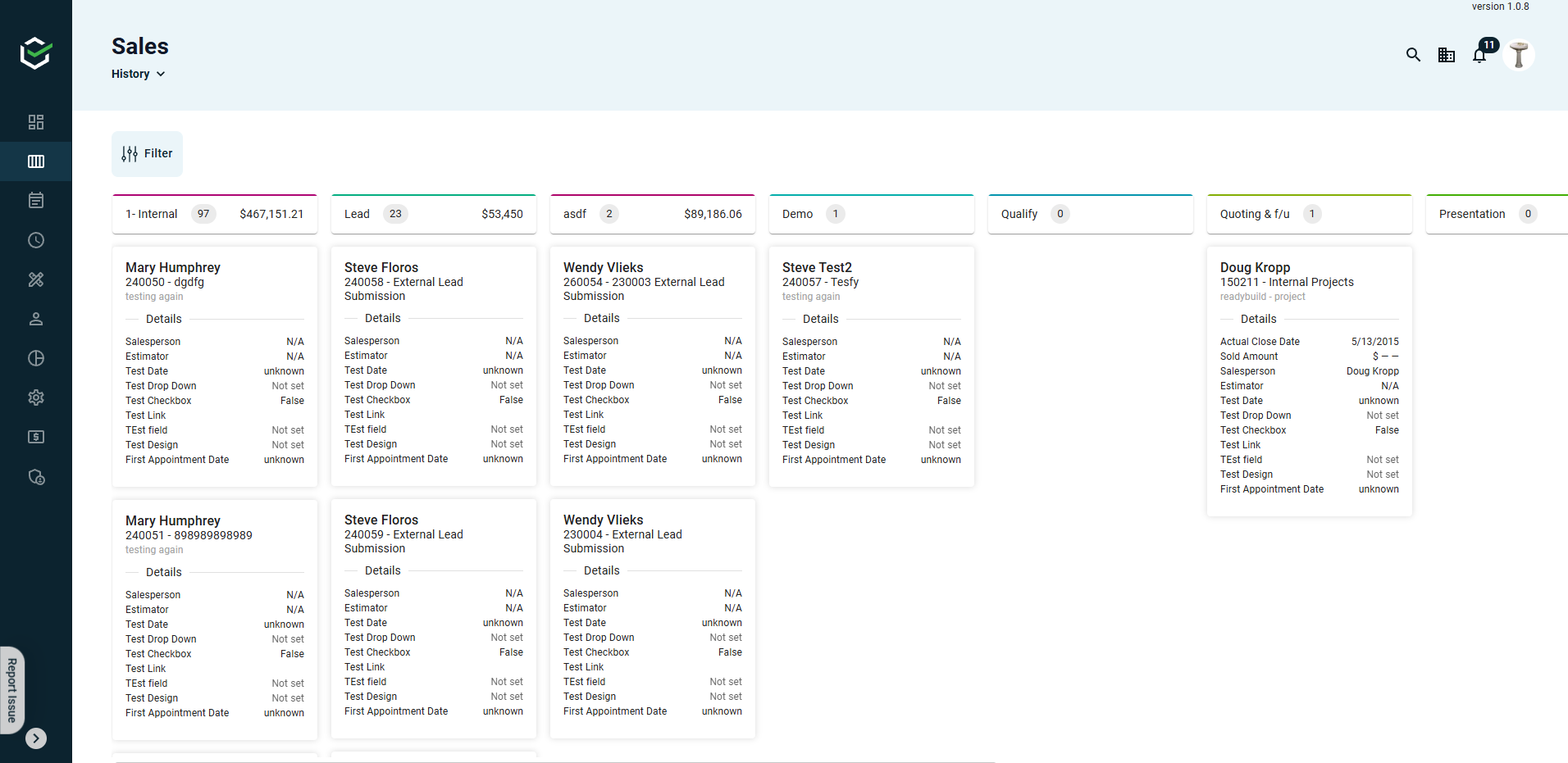Image resolution: width=1568 pixels, height=763 pixels.
Task: Click the app logo in sidebar
Action: pyautogui.click(x=36, y=53)
